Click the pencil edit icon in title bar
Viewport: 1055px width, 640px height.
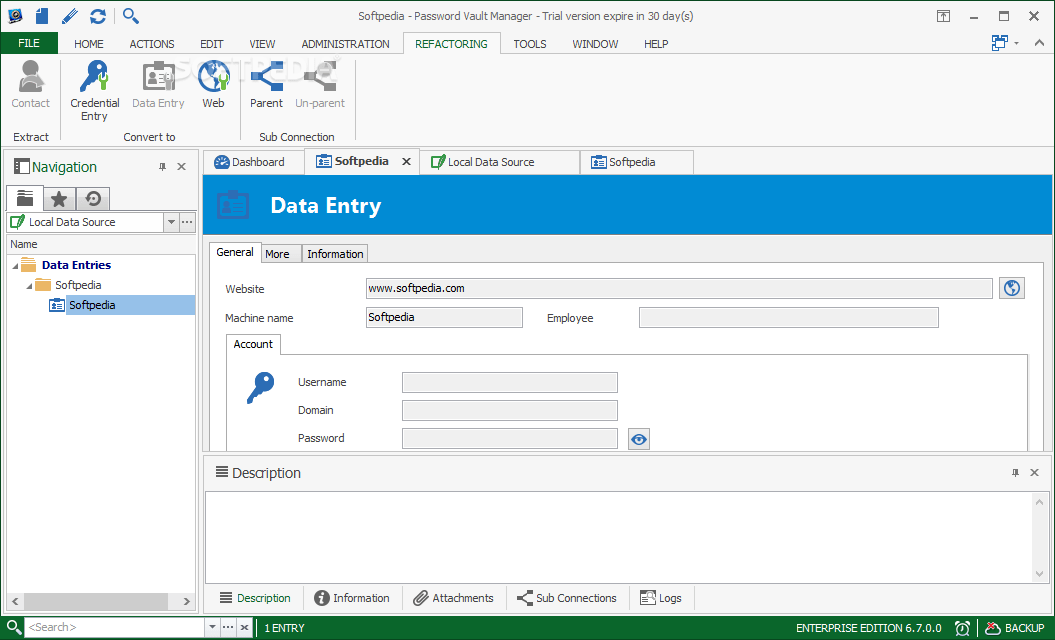point(69,15)
